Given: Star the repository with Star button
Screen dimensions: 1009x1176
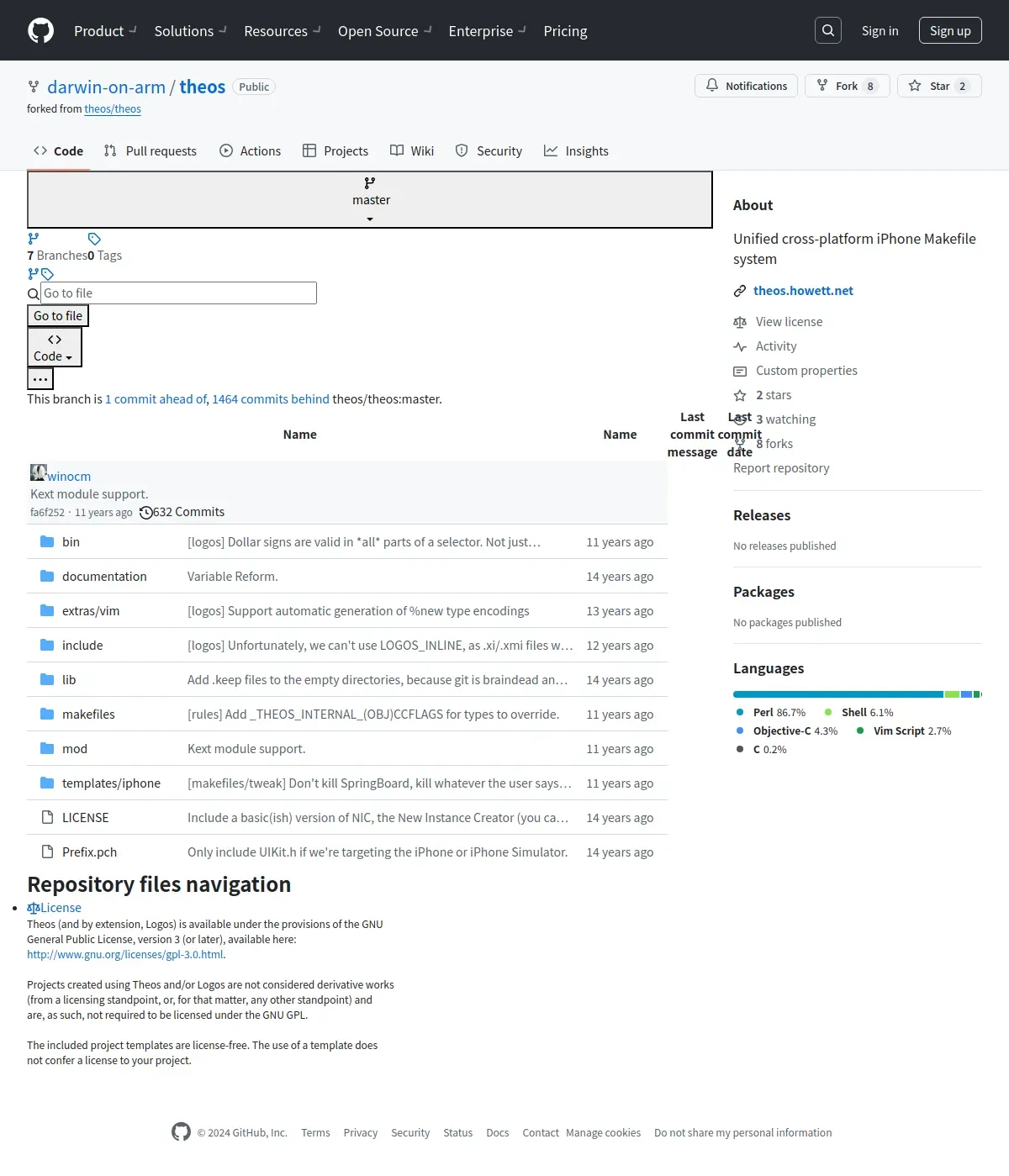Looking at the screenshot, I should coord(939,86).
